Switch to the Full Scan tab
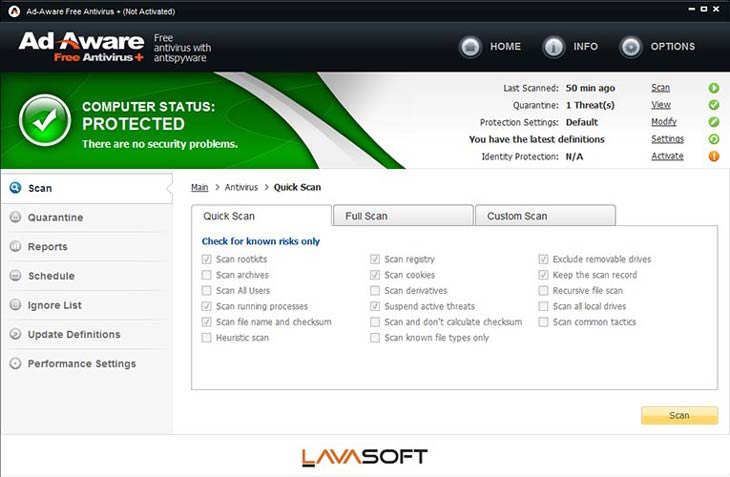The height and width of the screenshot is (477, 730). (403, 215)
